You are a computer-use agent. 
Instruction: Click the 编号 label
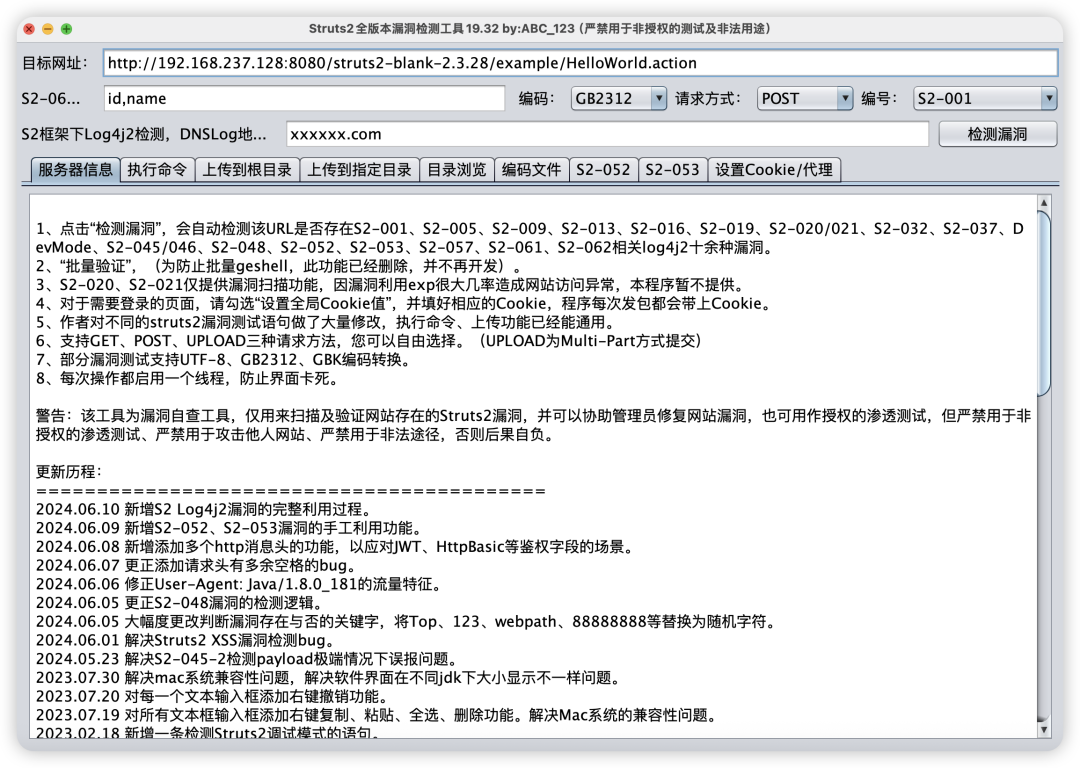coord(880,98)
